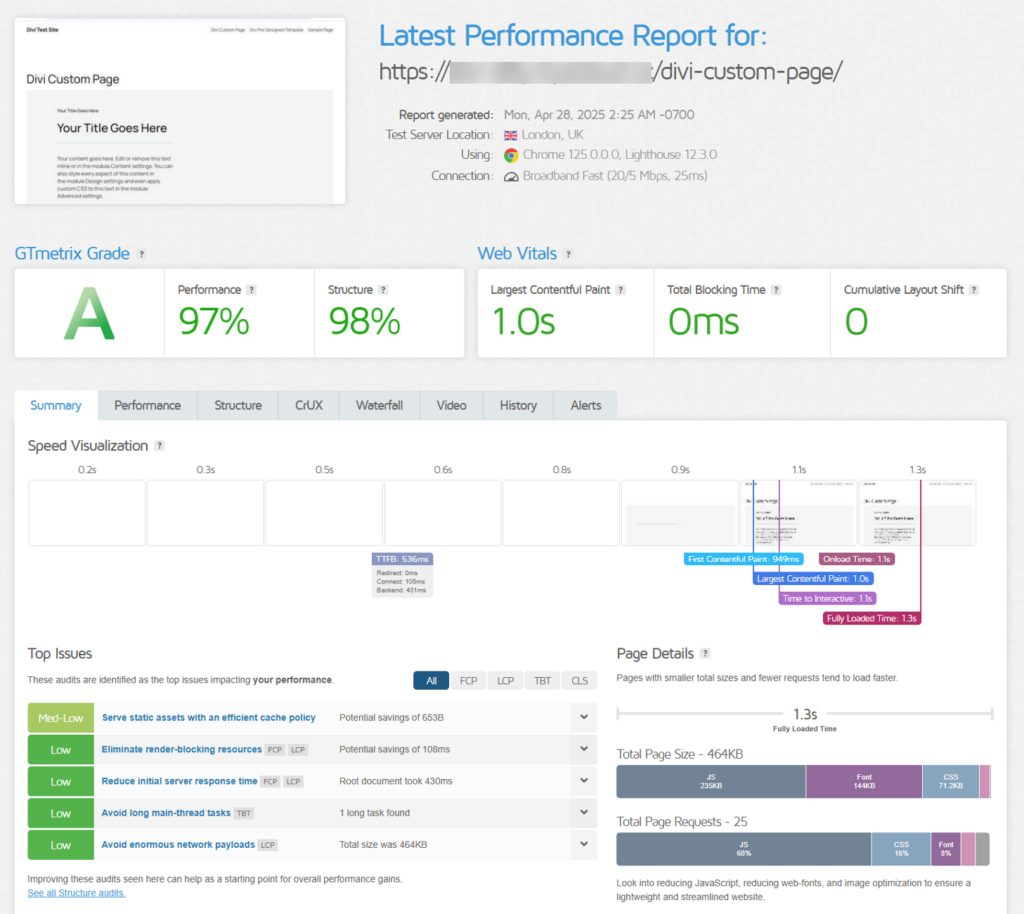Select the All issues filter button
Viewport: 1024px width, 914px height.
click(x=431, y=680)
